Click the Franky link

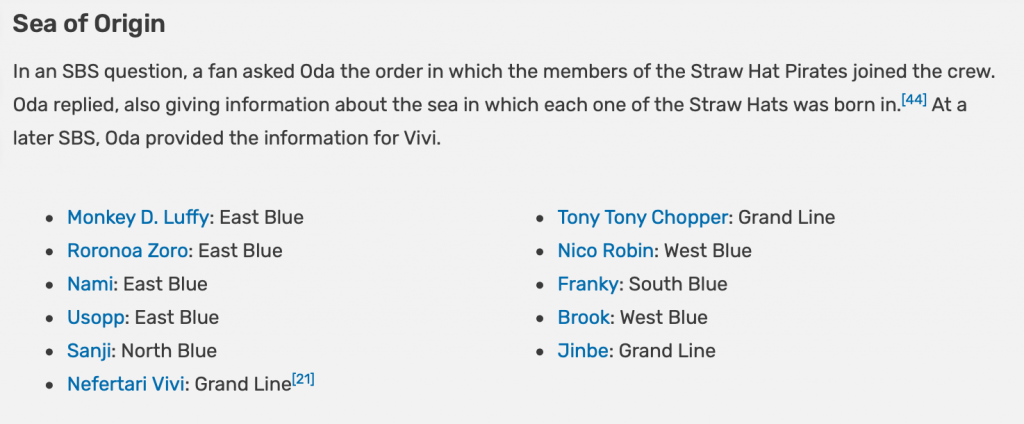tap(588, 284)
